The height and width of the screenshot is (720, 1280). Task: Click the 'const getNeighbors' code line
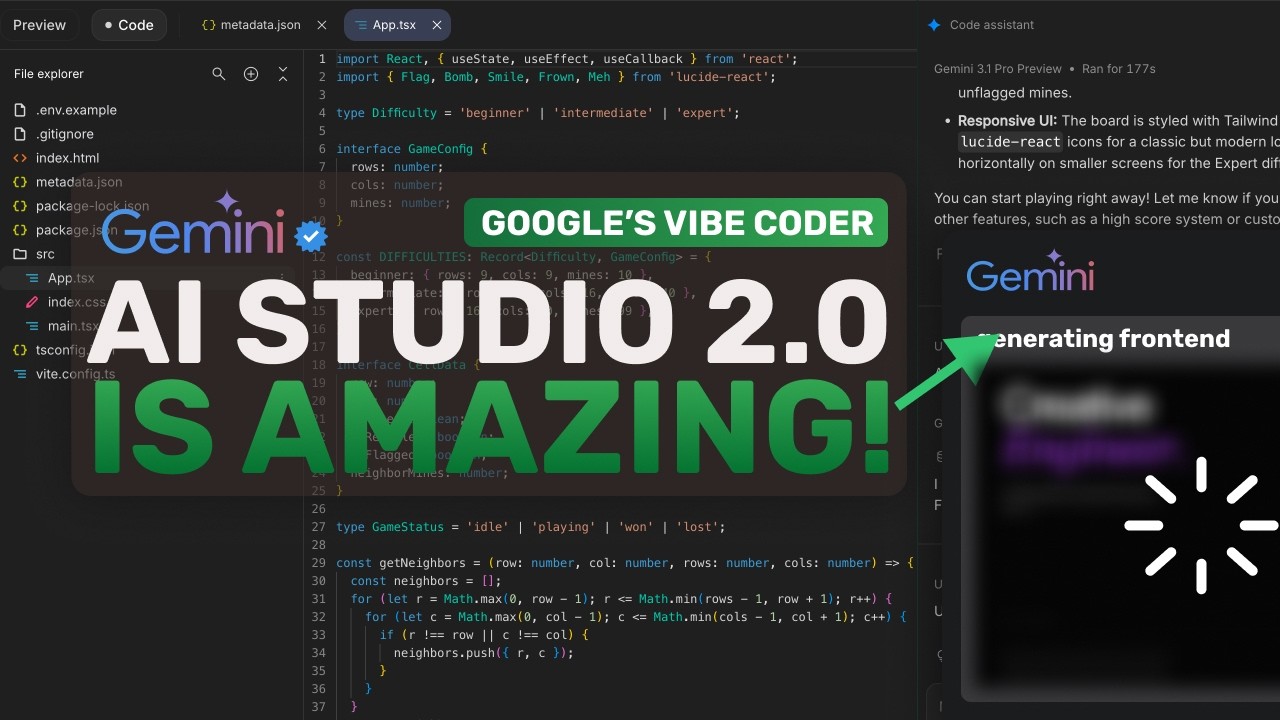[625, 563]
